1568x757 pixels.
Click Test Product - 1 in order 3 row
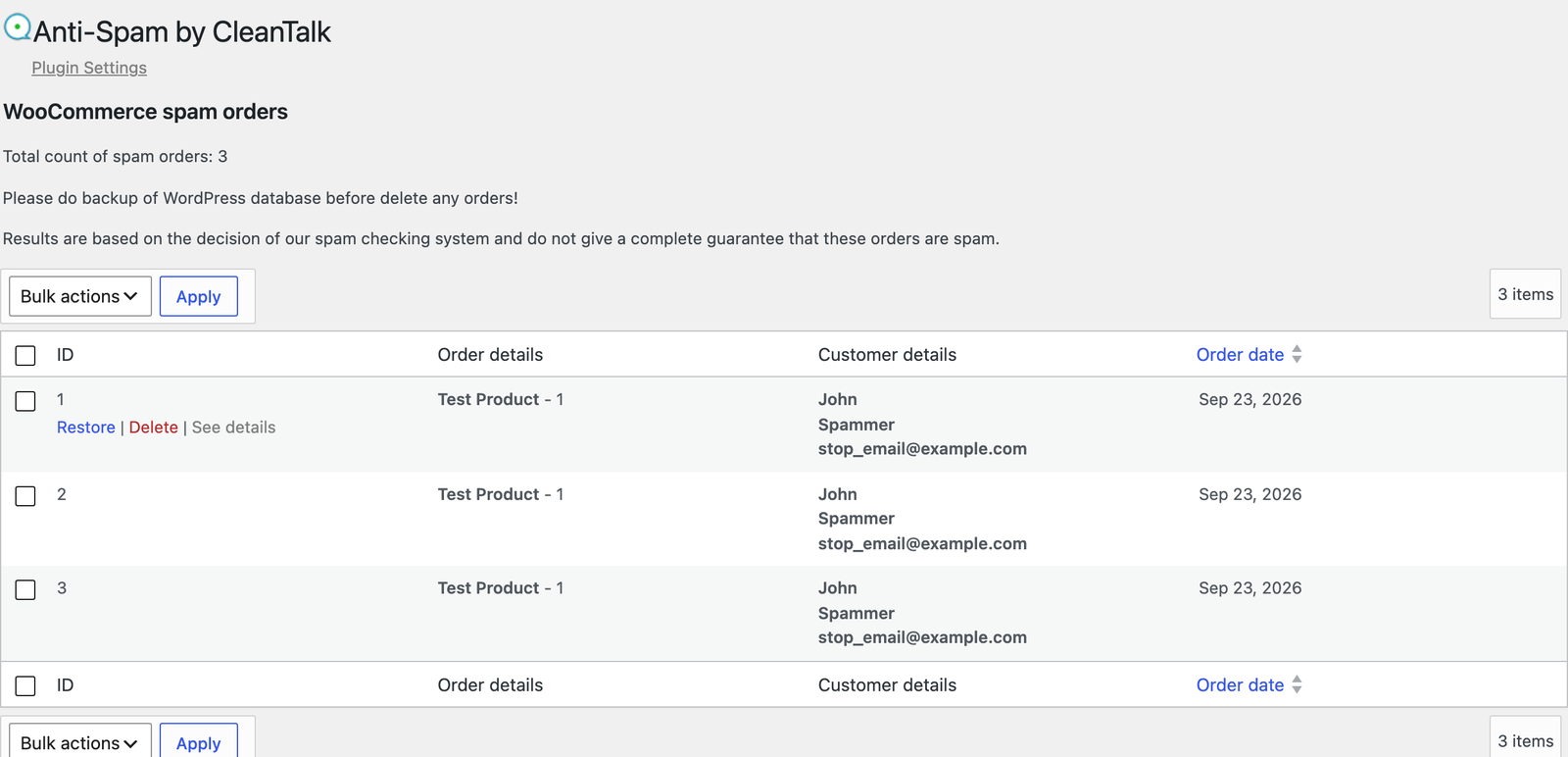501,588
